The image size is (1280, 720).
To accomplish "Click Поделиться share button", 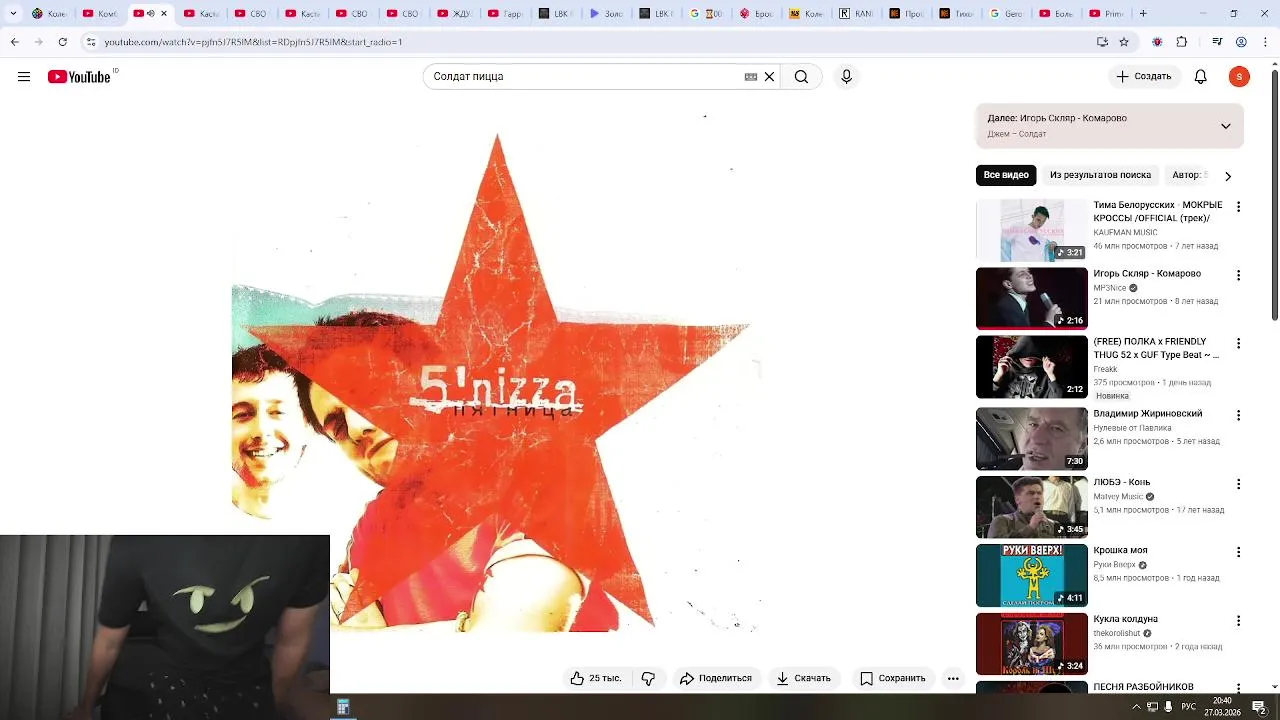I will click(716, 678).
